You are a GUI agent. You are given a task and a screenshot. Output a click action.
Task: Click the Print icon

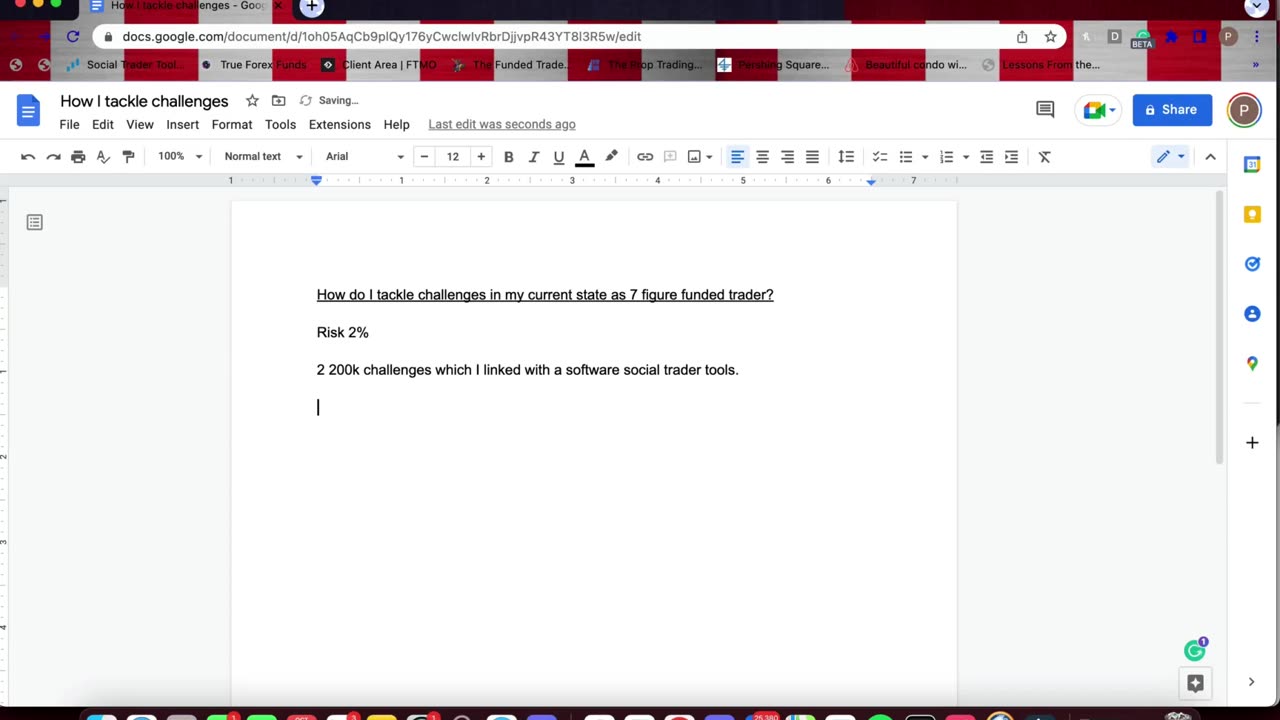pyautogui.click(x=78, y=157)
